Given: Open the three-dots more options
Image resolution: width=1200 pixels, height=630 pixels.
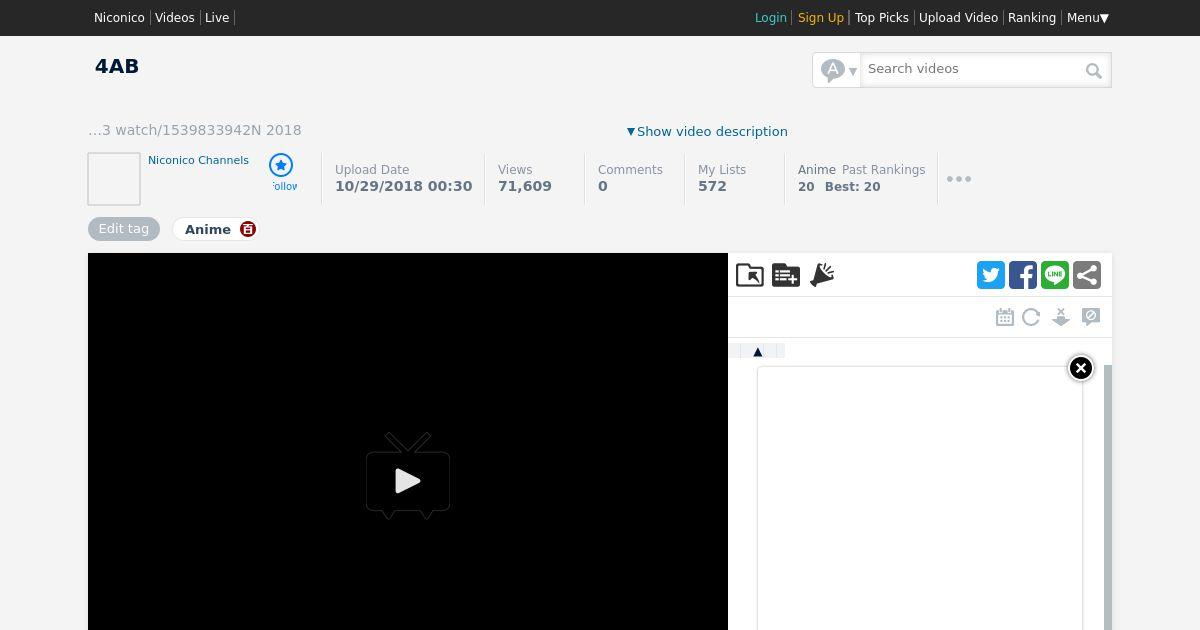Looking at the screenshot, I should point(959,179).
